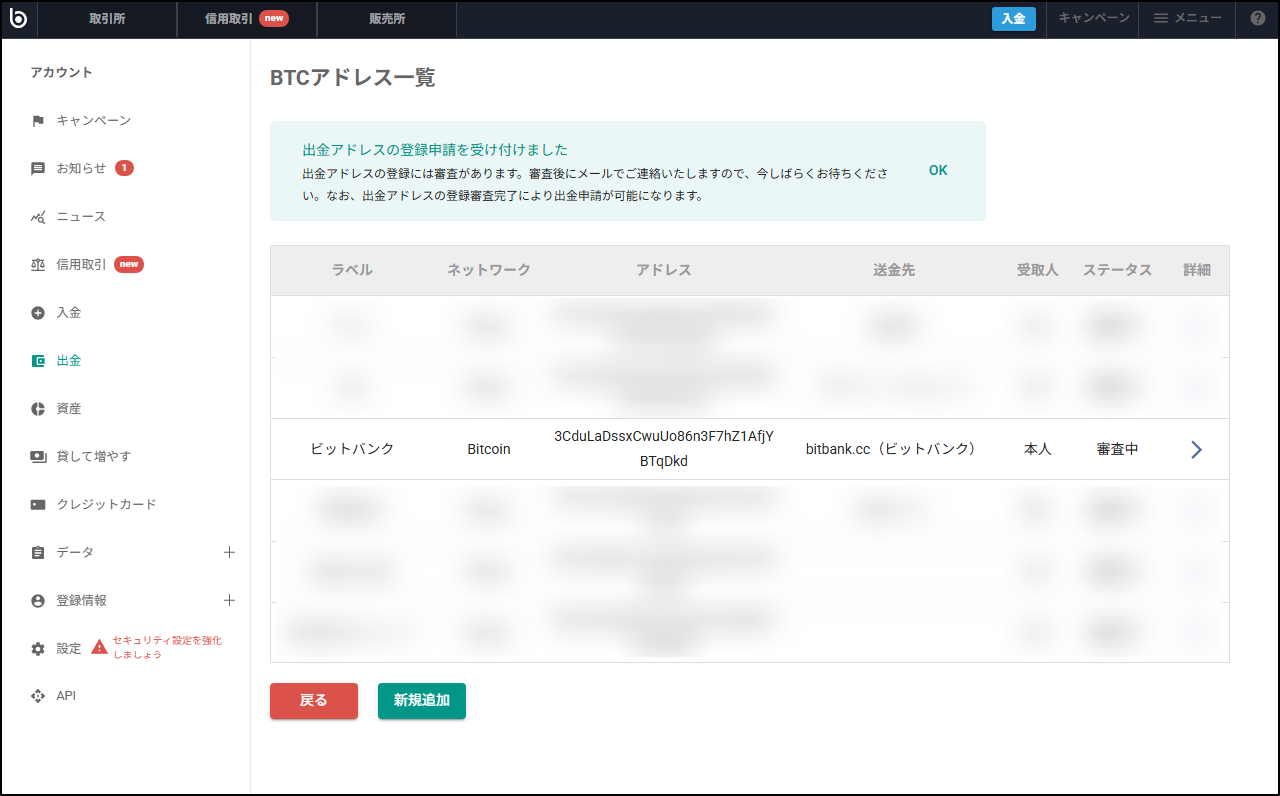Viewport: 1280px width, 796px height.
Task: Expand the 登録情報 section with plus
Action: coord(229,600)
